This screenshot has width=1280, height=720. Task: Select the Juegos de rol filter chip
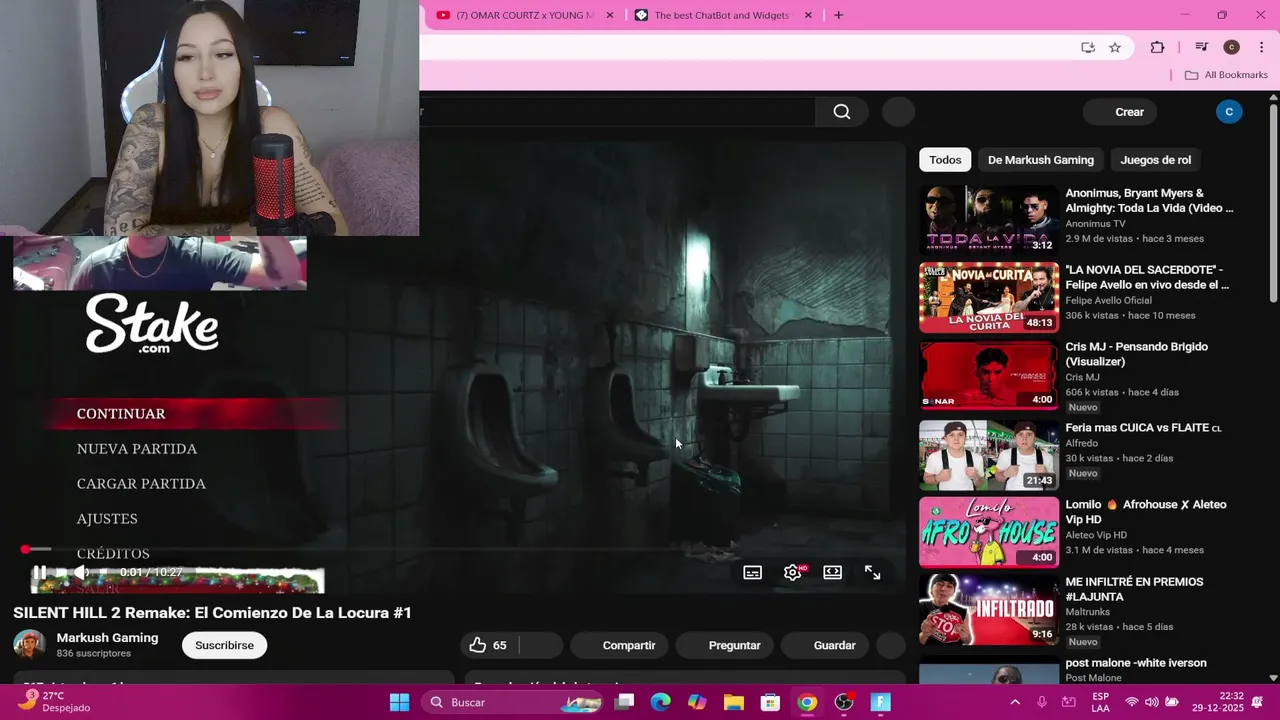click(x=1155, y=160)
